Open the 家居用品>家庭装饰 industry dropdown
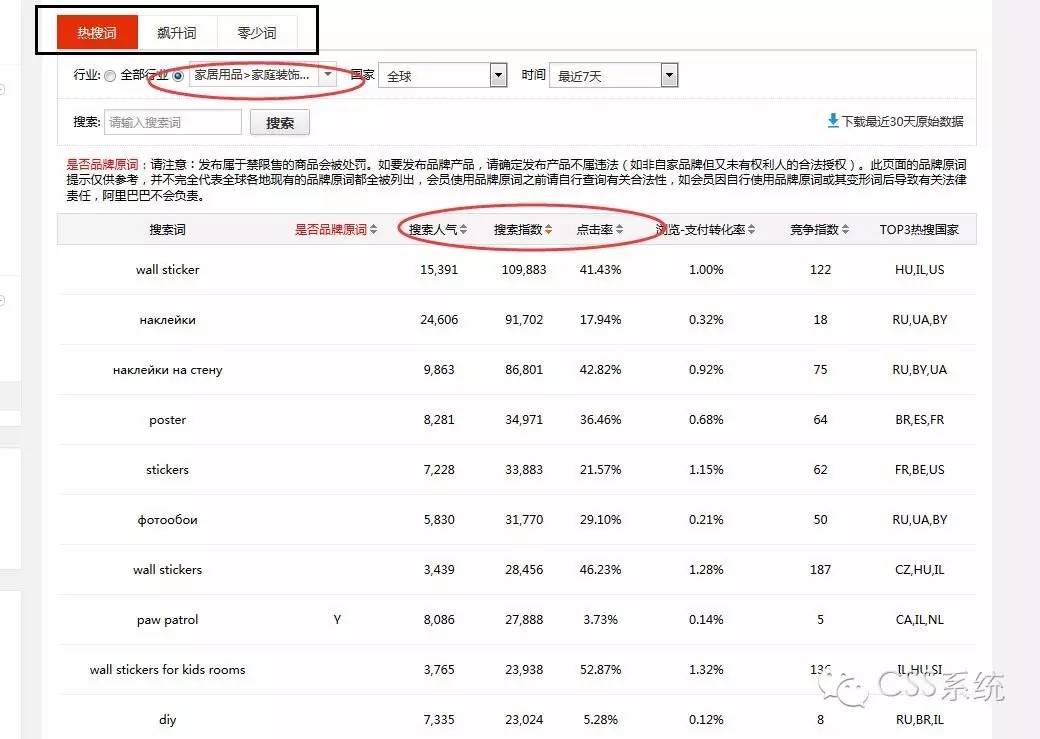The image size is (1040, 739). pos(263,75)
